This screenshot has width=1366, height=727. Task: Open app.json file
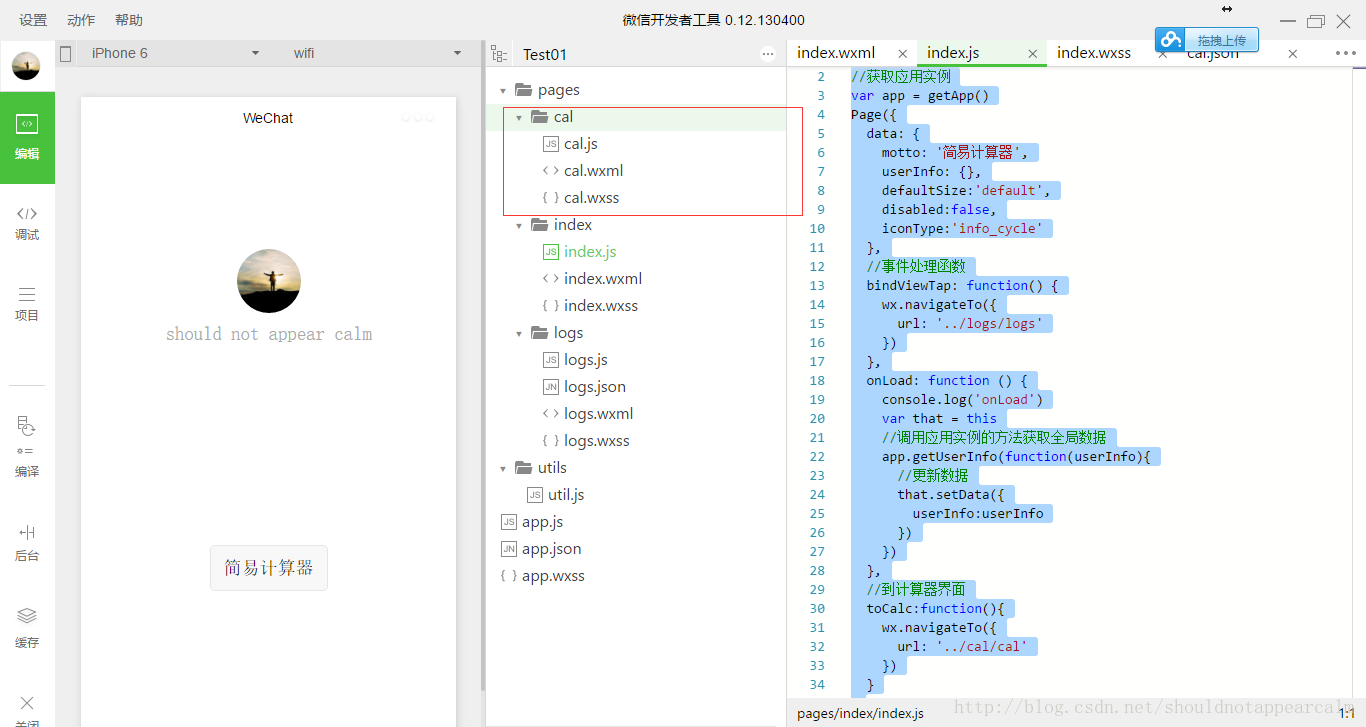pyautogui.click(x=552, y=549)
